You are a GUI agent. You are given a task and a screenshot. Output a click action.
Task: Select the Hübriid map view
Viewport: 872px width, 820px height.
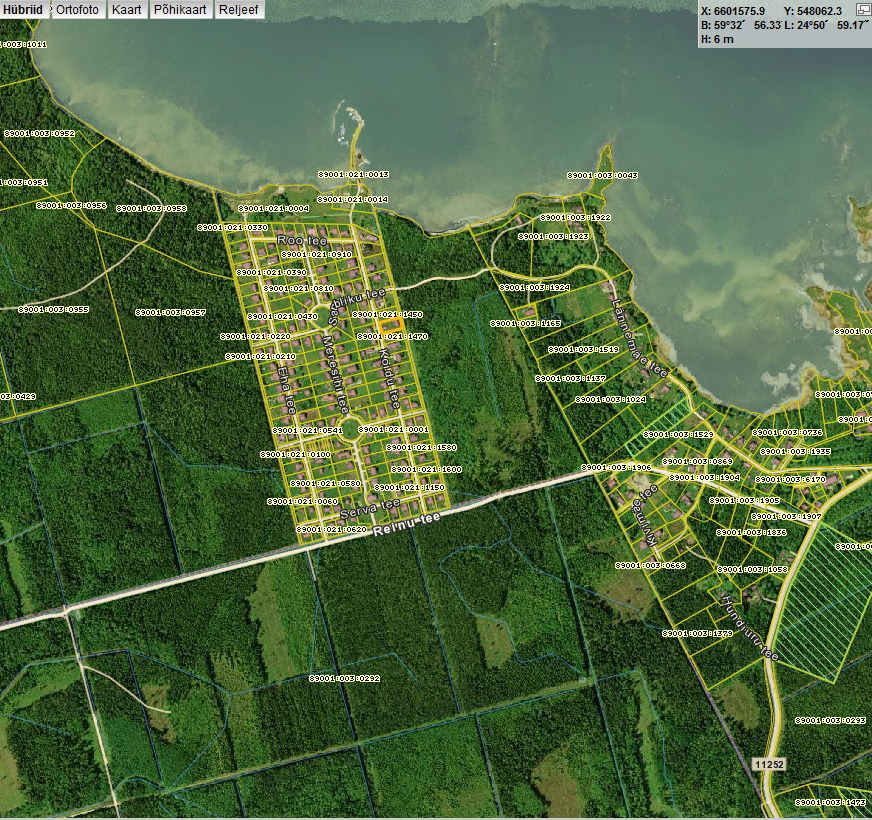[23, 10]
